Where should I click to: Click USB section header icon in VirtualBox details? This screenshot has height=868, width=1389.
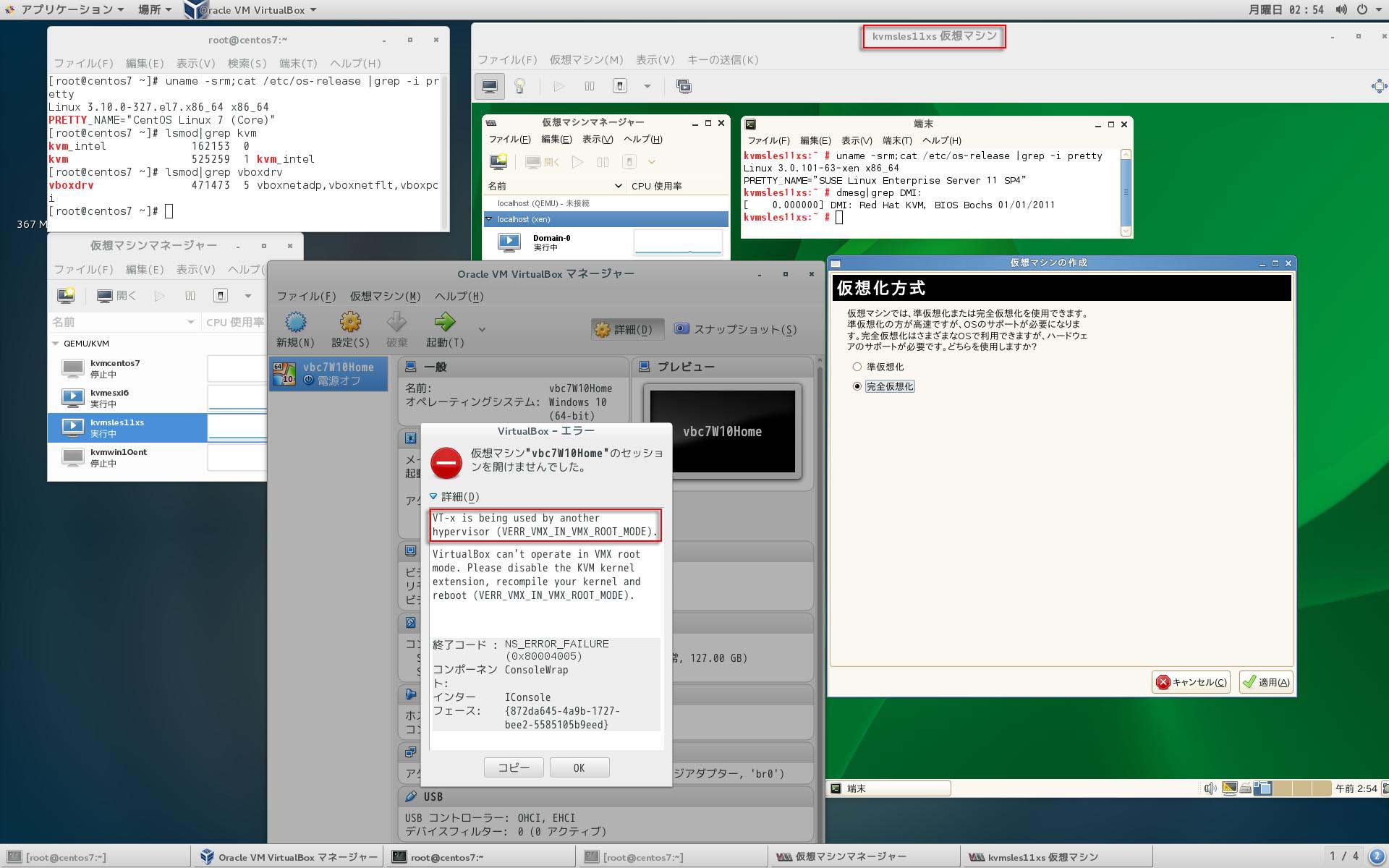click(x=411, y=796)
